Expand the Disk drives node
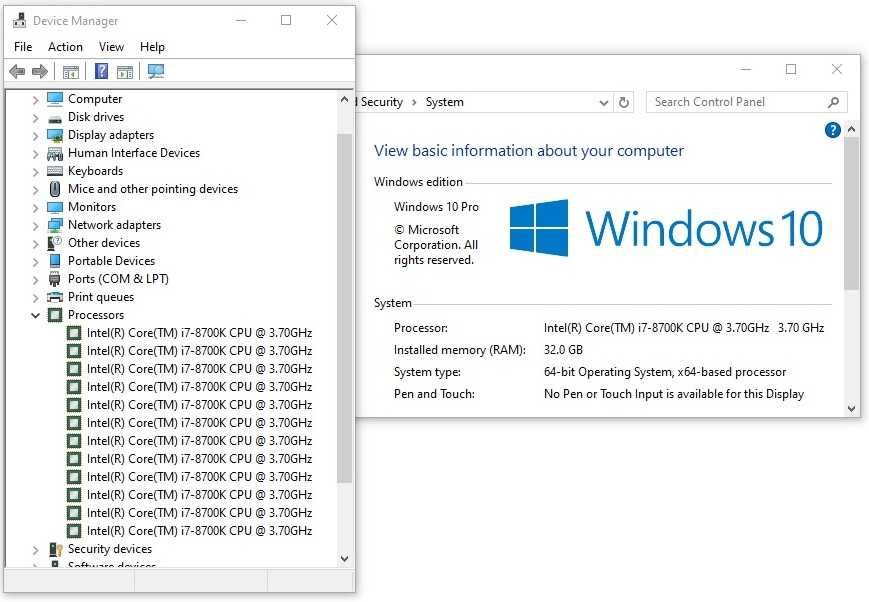869x602 pixels. 35,118
